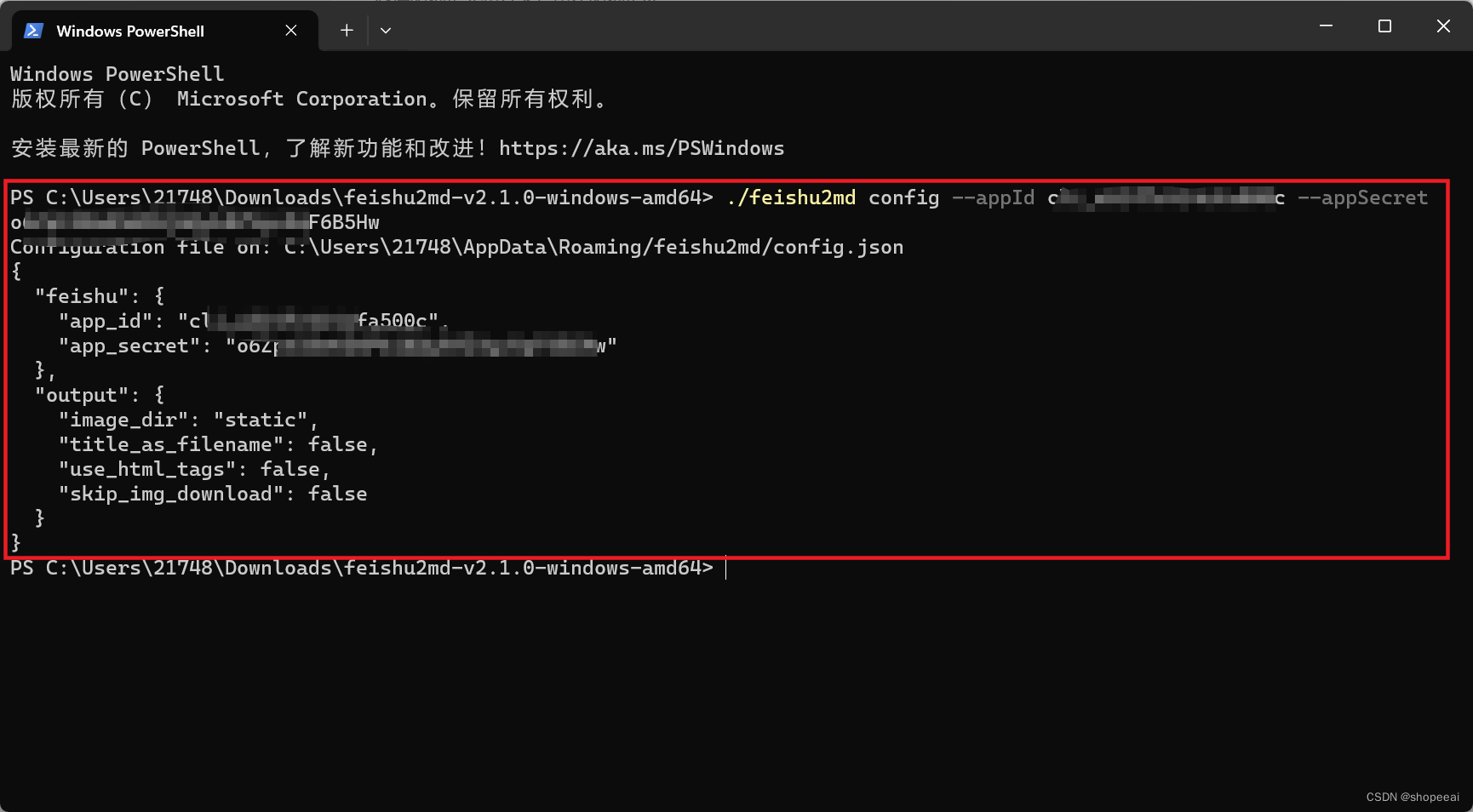Click the "title_as_filename": false line

[x=218, y=444]
